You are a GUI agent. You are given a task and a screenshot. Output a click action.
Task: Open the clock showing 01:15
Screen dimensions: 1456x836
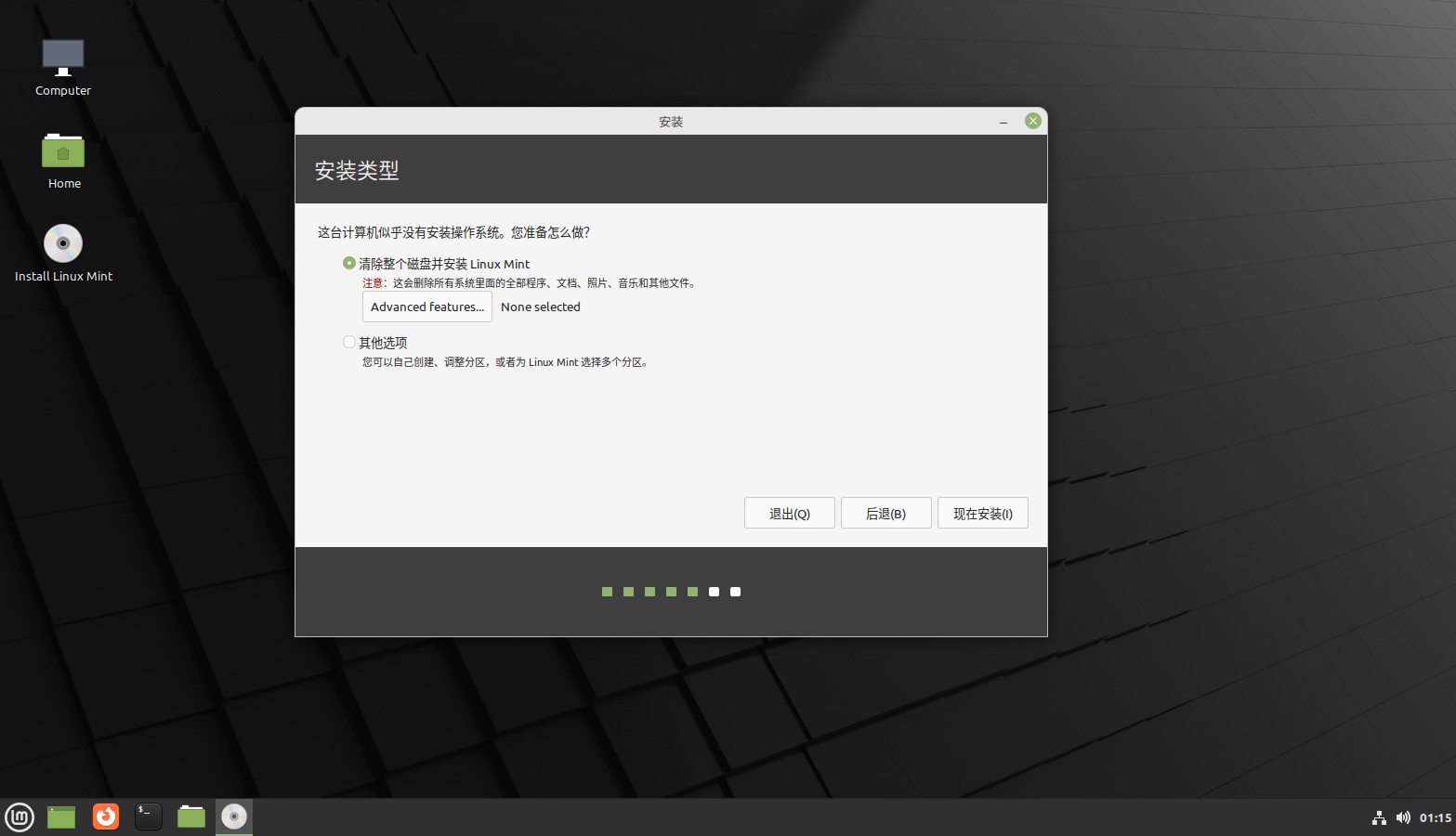(1436, 817)
